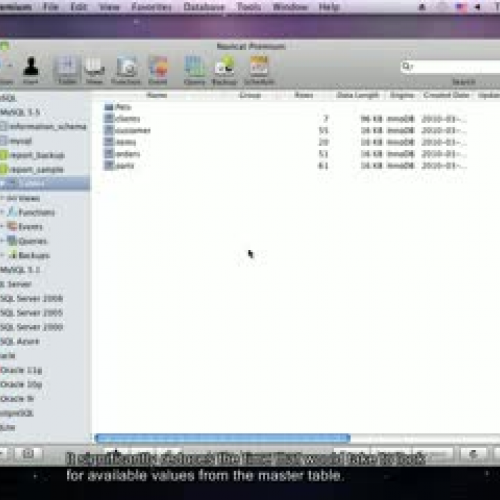Open the Help menu

pos(329,7)
